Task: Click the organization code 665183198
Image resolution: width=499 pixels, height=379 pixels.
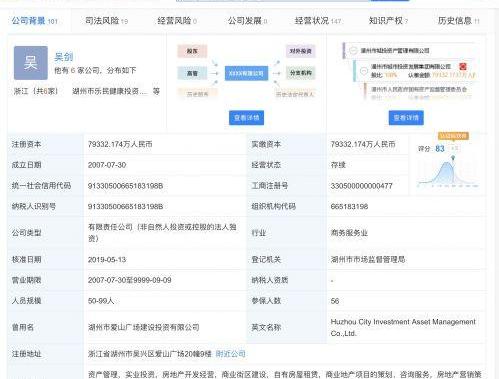Action: pyautogui.click(x=349, y=206)
